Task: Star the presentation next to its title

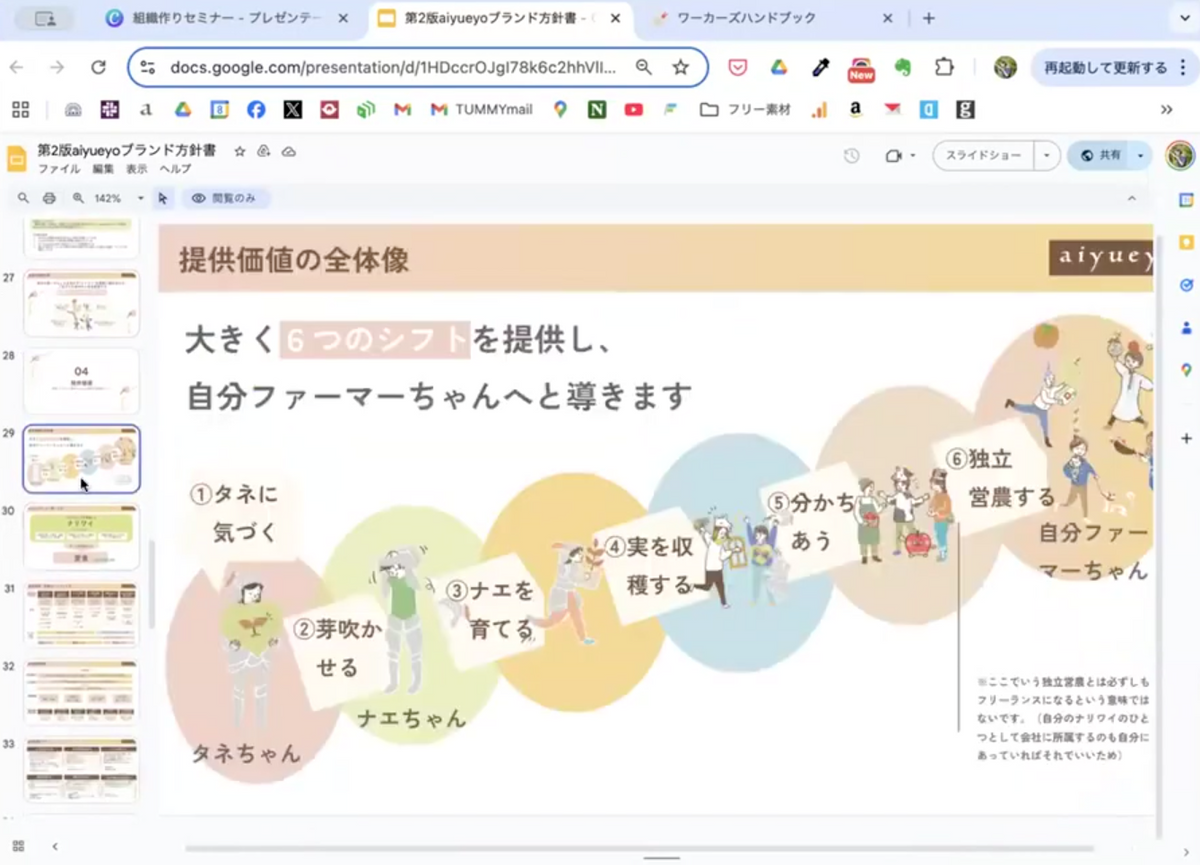Action: [240, 151]
